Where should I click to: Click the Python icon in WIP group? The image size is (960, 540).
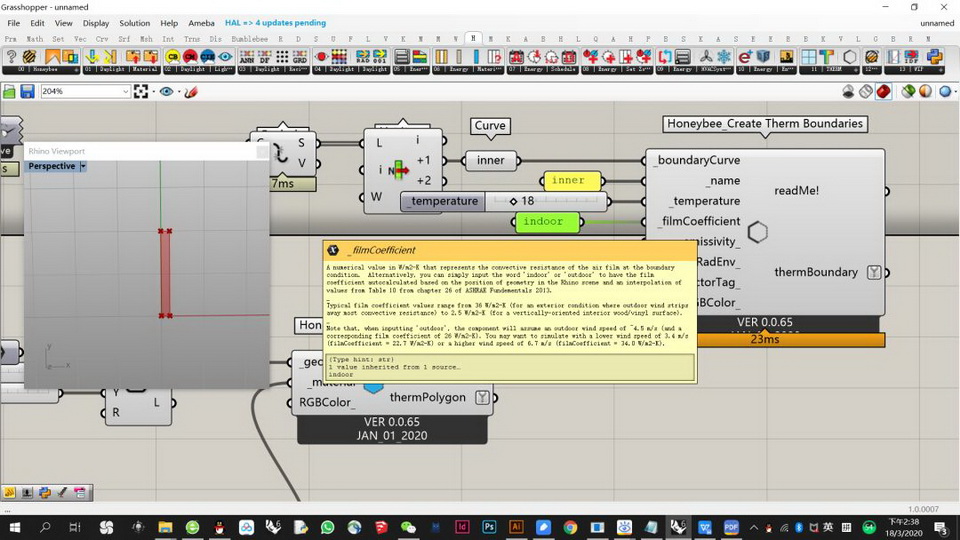point(935,57)
